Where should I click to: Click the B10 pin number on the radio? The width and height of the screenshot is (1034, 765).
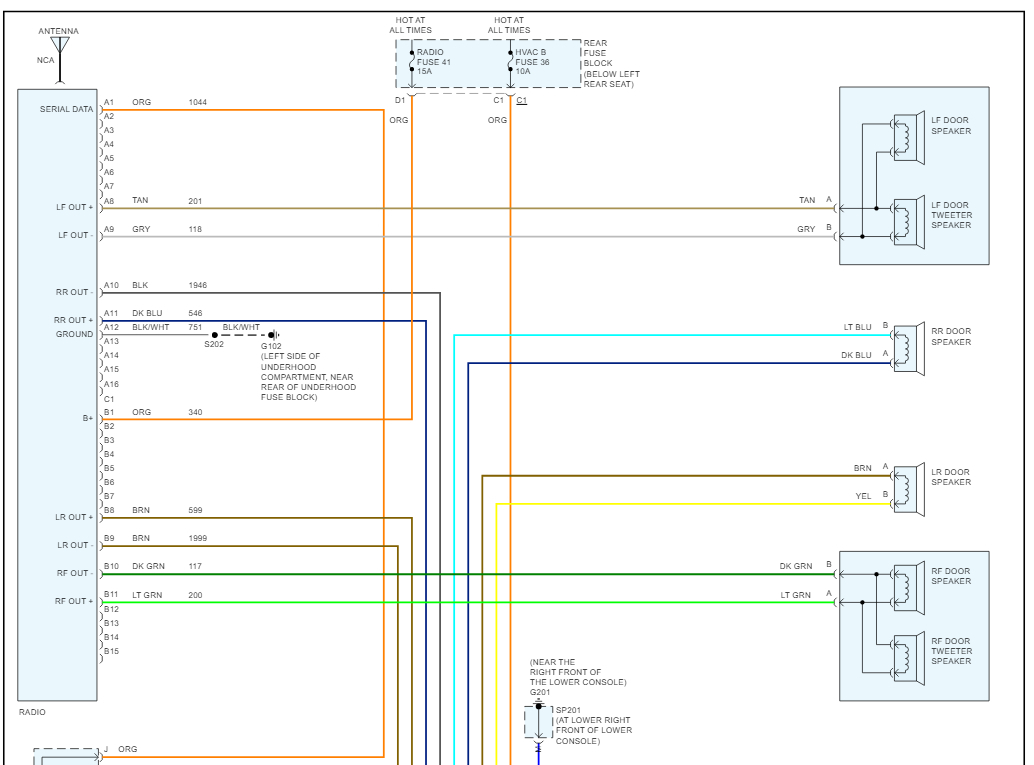point(111,566)
